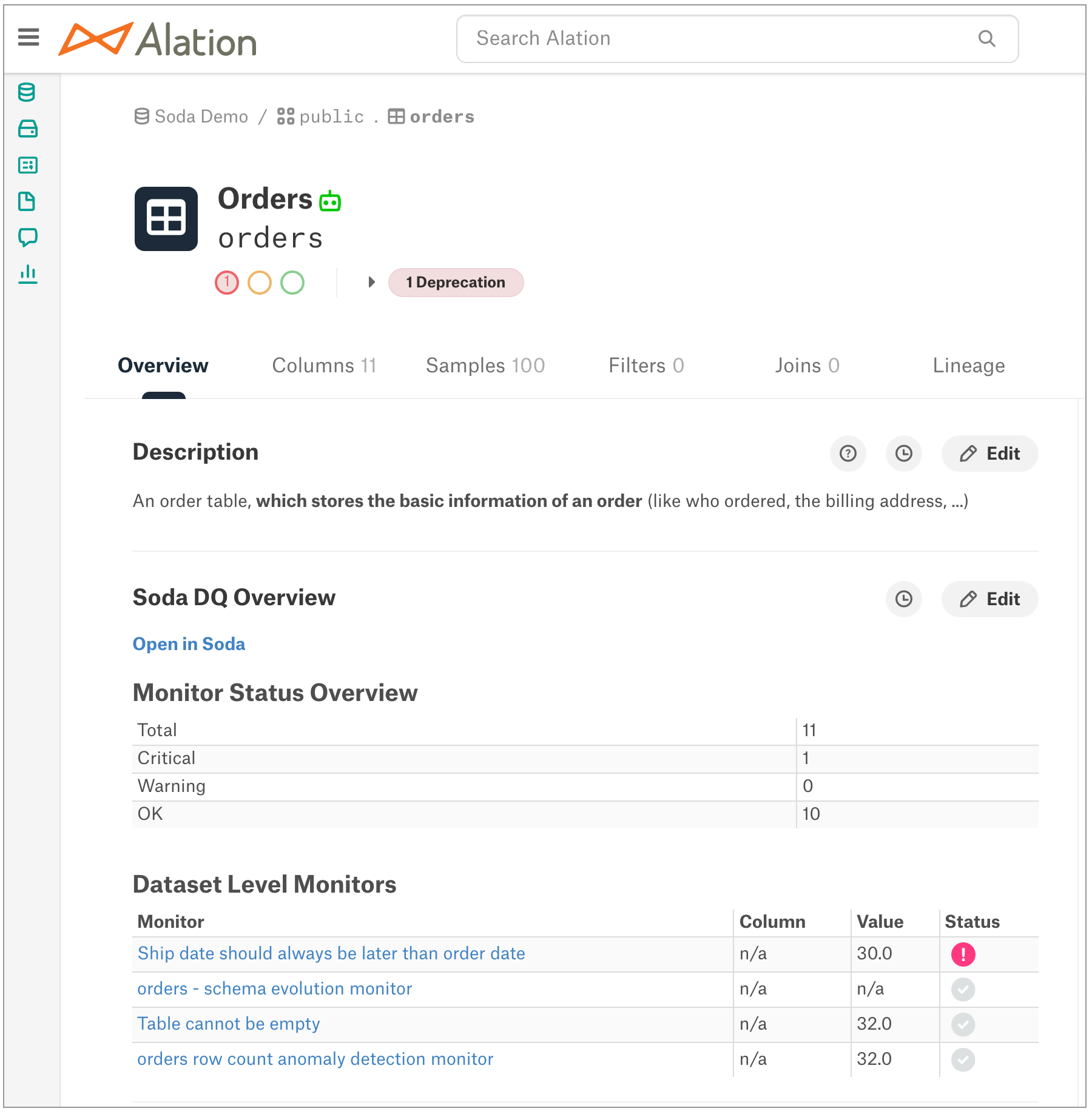Click into the Search Alation field
Screen dimensions: 1092x1117
point(737,39)
